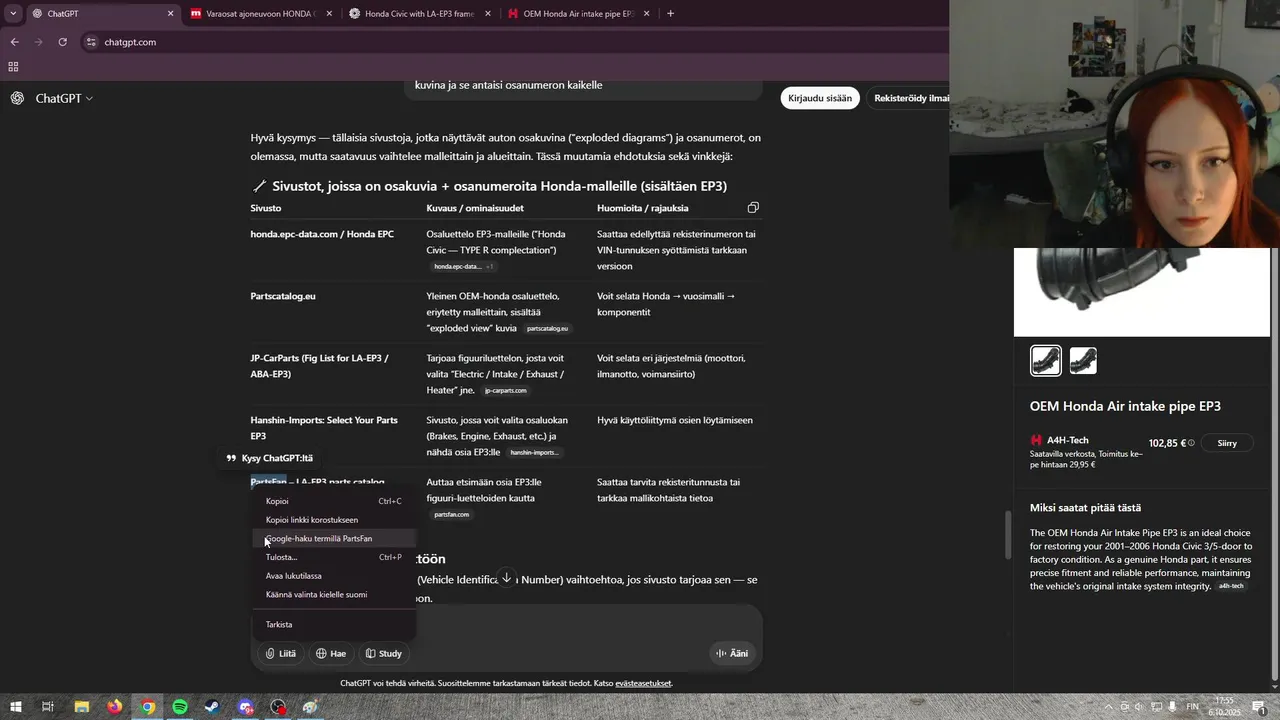Image resolution: width=1280 pixels, height=720 pixels.
Task: Open the partscatalog.eu source chip
Action: tap(547, 328)
